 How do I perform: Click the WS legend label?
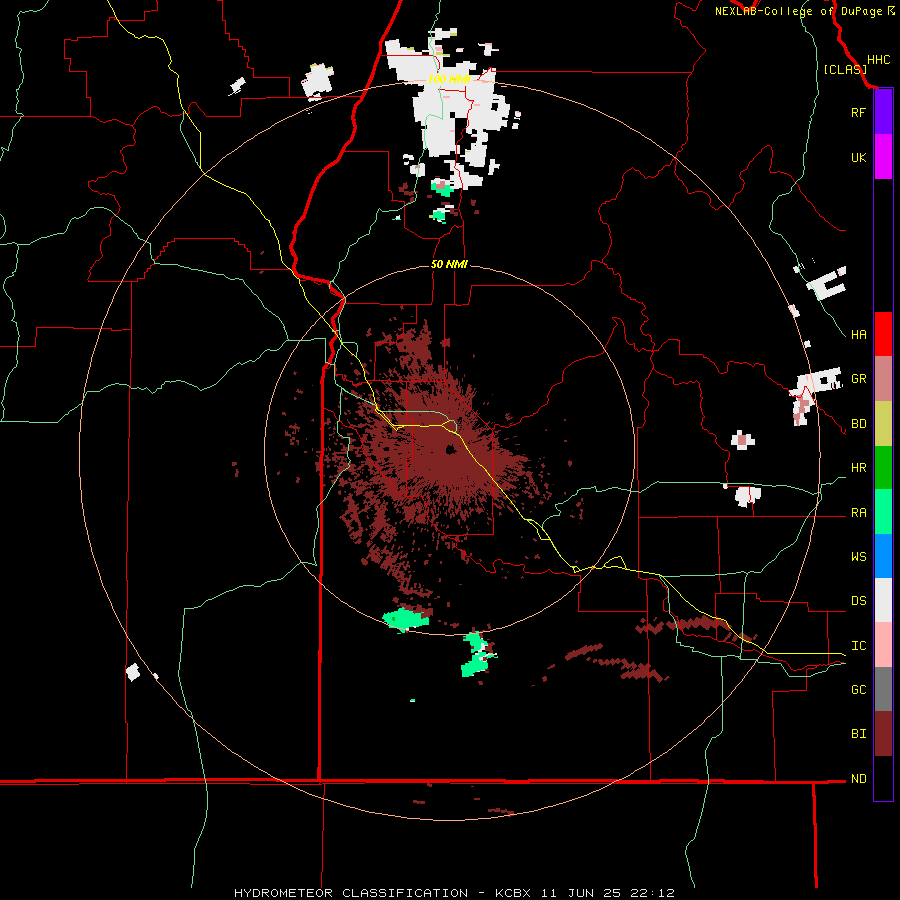tap(858, 557)
